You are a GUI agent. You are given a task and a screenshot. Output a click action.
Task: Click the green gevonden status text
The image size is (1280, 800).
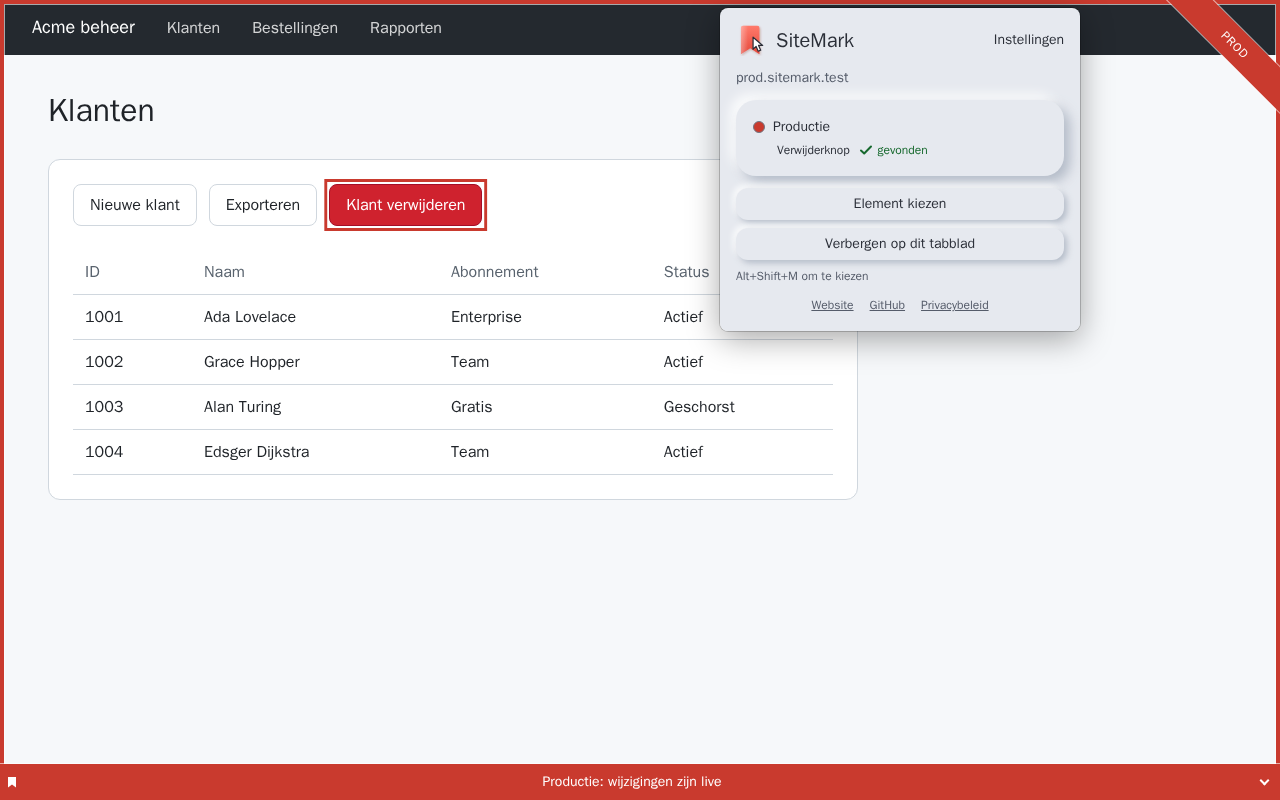[x=902, y=150]
